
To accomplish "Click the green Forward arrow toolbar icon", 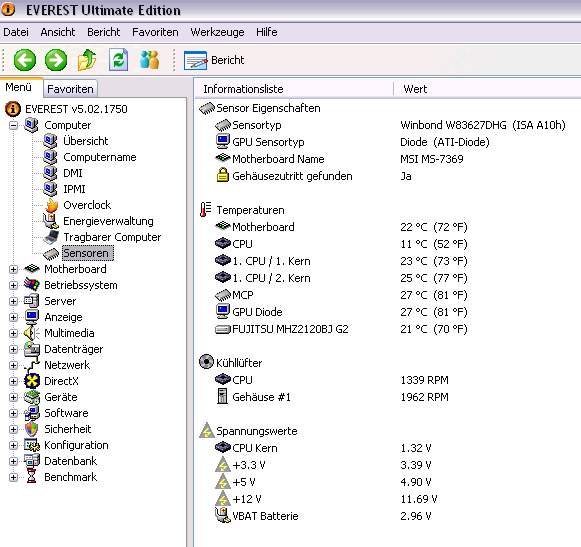I will [x=56, y=60].
